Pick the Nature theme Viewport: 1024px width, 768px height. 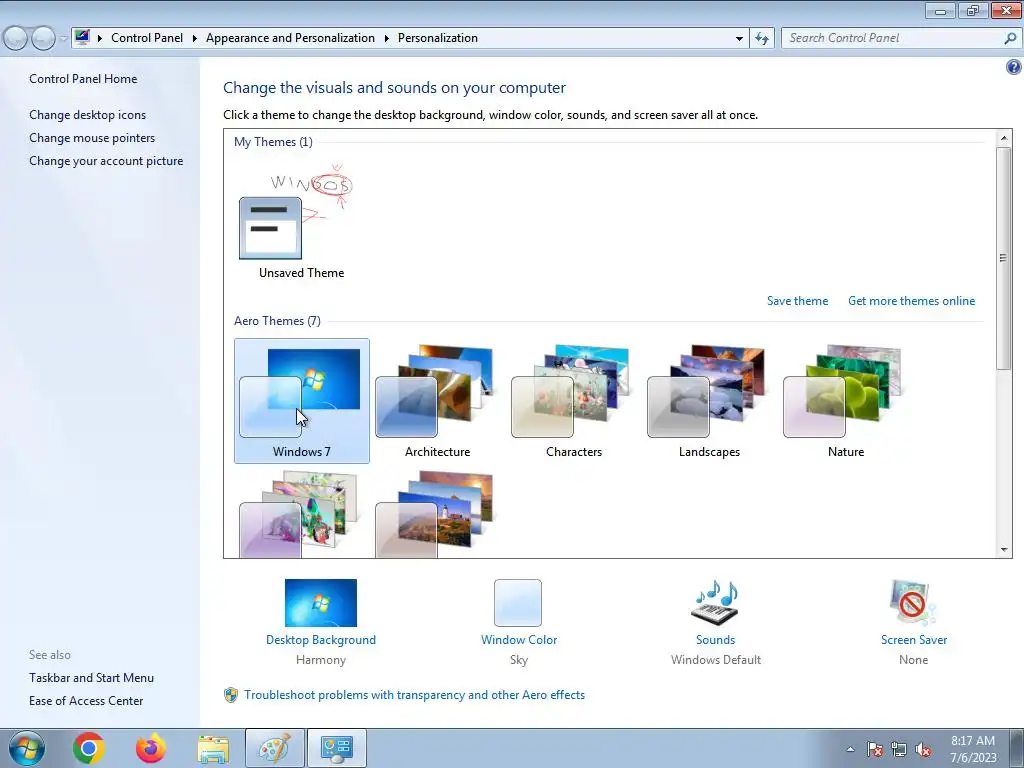846,400
